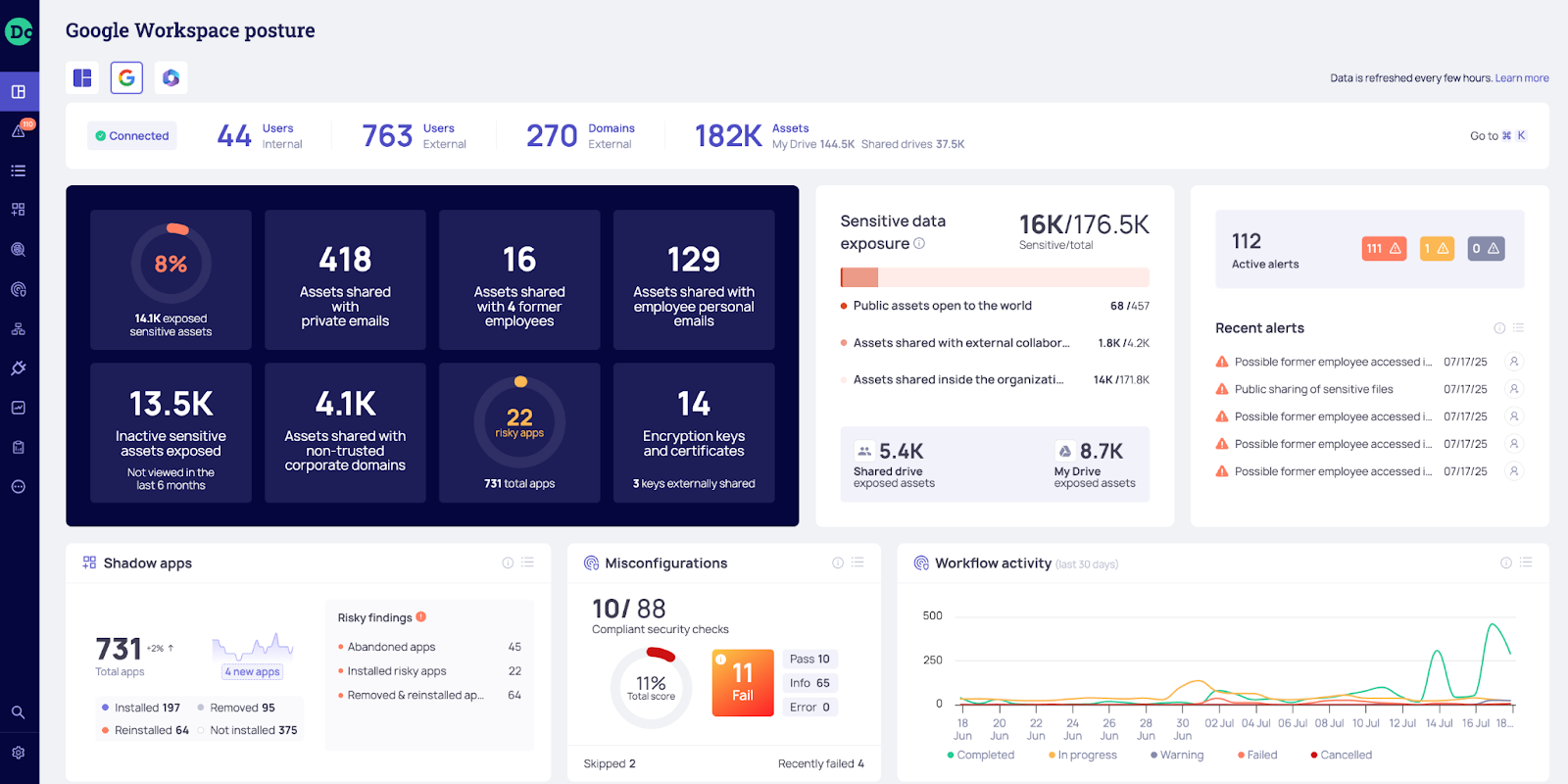Click the gray 0 alerts badge
This screenshot has width=1568, height=784.
(x=1486, y=249)
